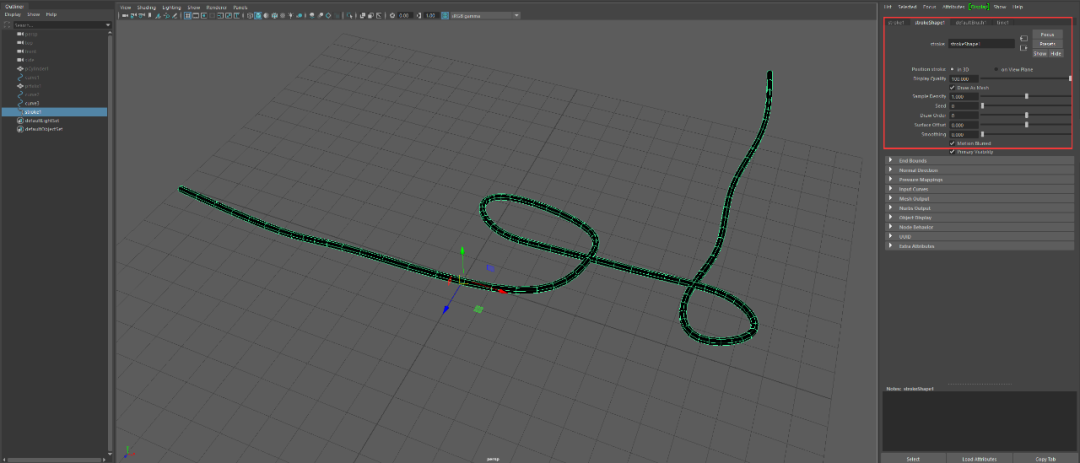
Task: Switch to the time1 tab
Action: (1002, 23)
